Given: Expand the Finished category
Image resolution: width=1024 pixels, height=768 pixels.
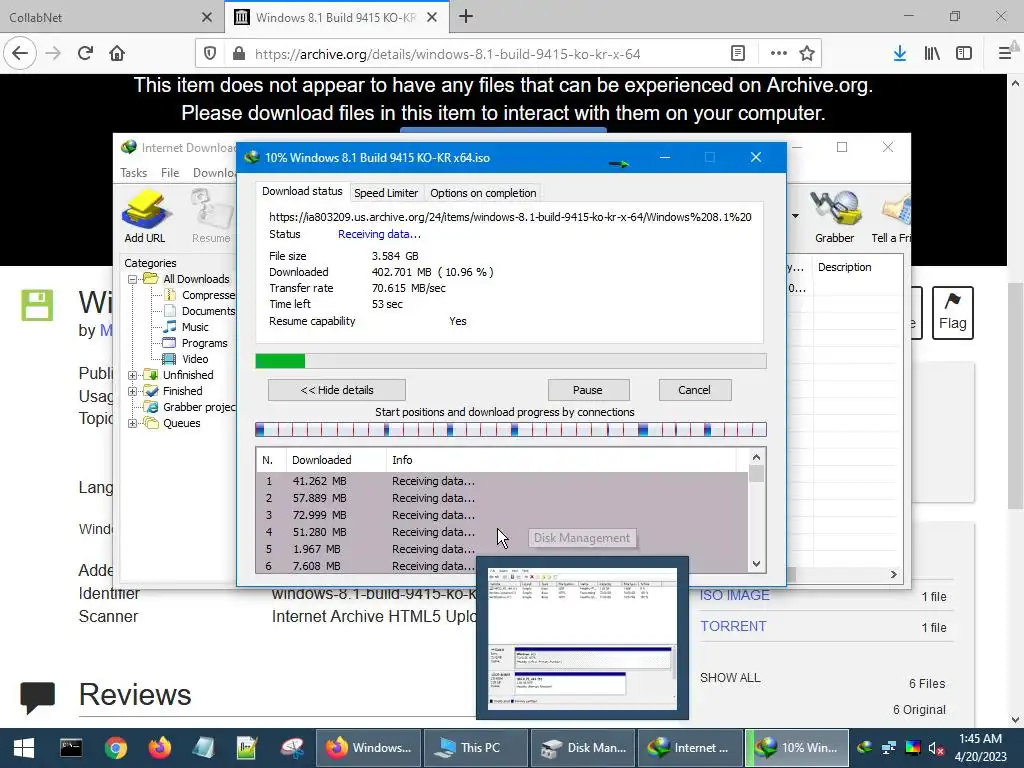Looking at the screenshot, I should (133, 391).
